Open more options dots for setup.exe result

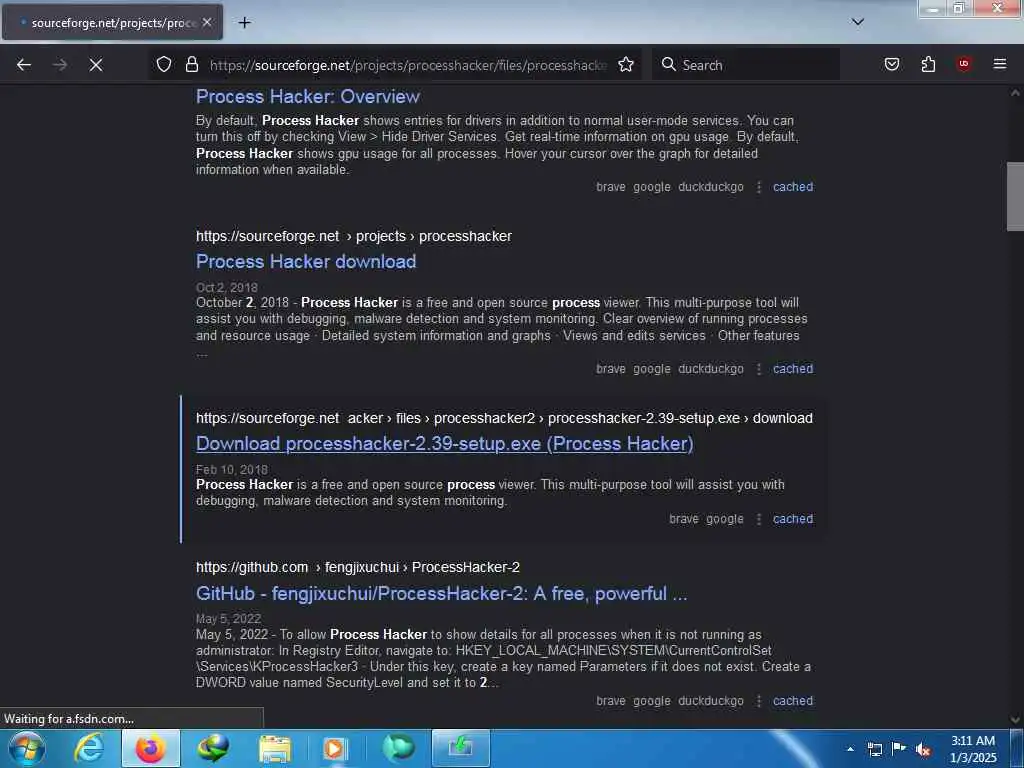click(759, 519)
